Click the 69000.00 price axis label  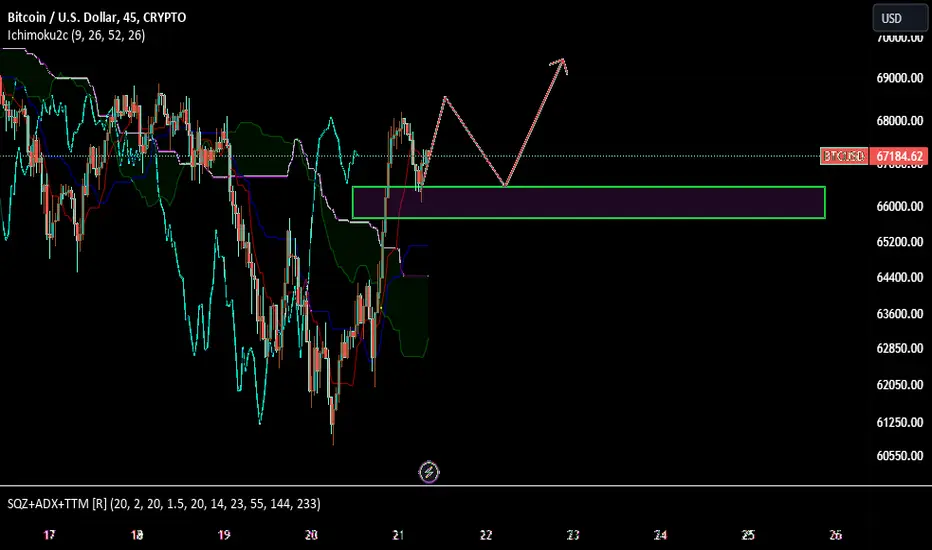(899, 78)
